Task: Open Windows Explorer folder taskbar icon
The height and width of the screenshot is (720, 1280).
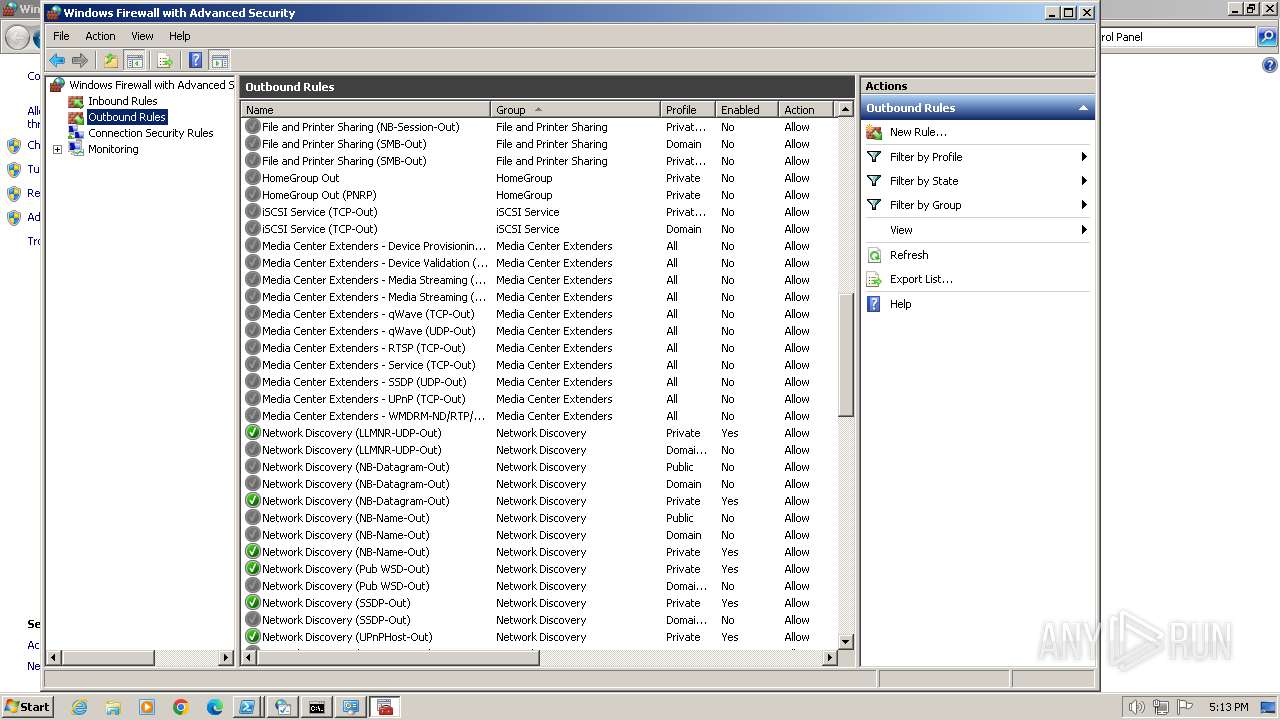Action: pyautogui.click(x=113, y=707)
